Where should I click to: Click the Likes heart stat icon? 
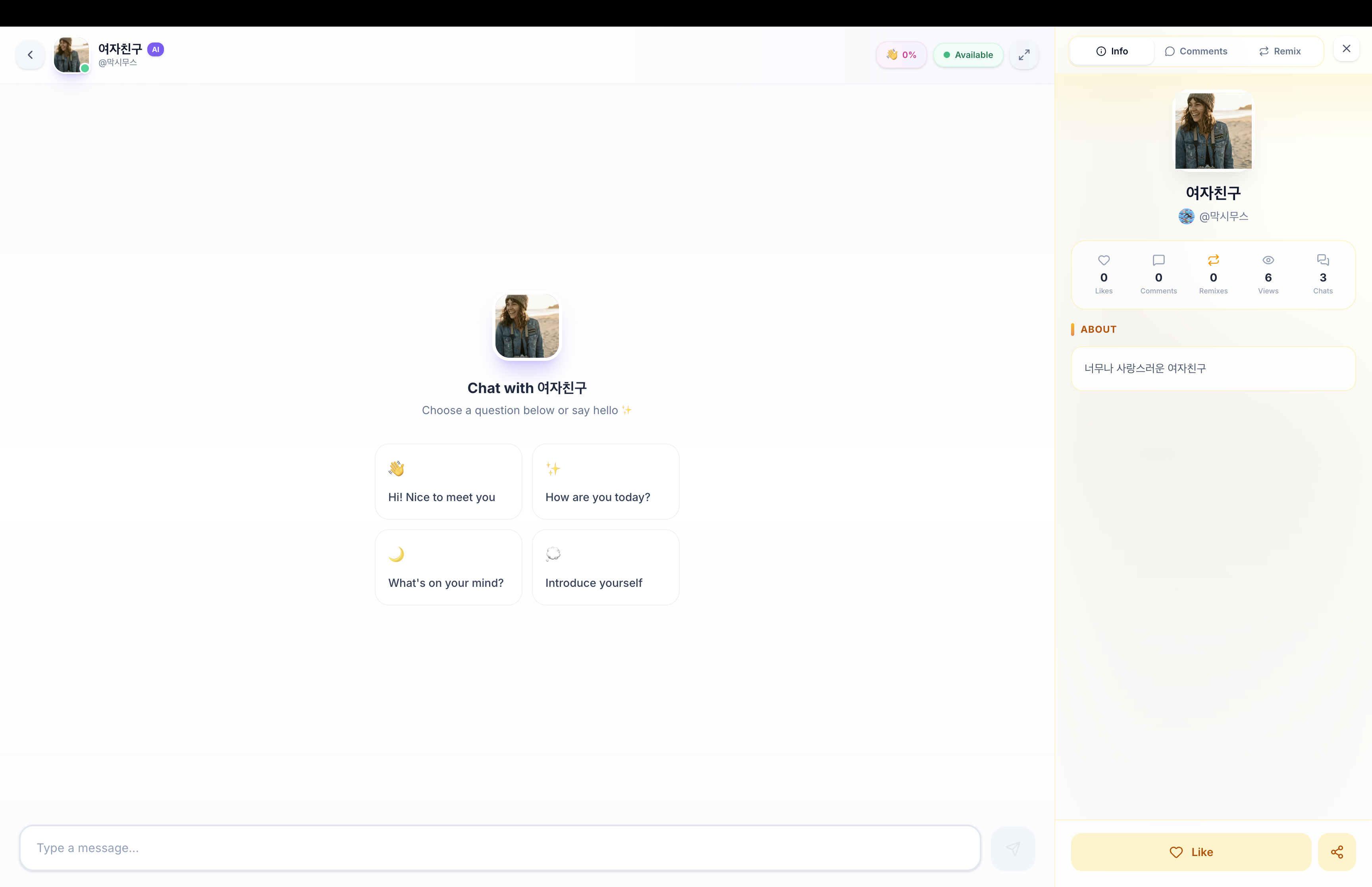point(1103,260)
